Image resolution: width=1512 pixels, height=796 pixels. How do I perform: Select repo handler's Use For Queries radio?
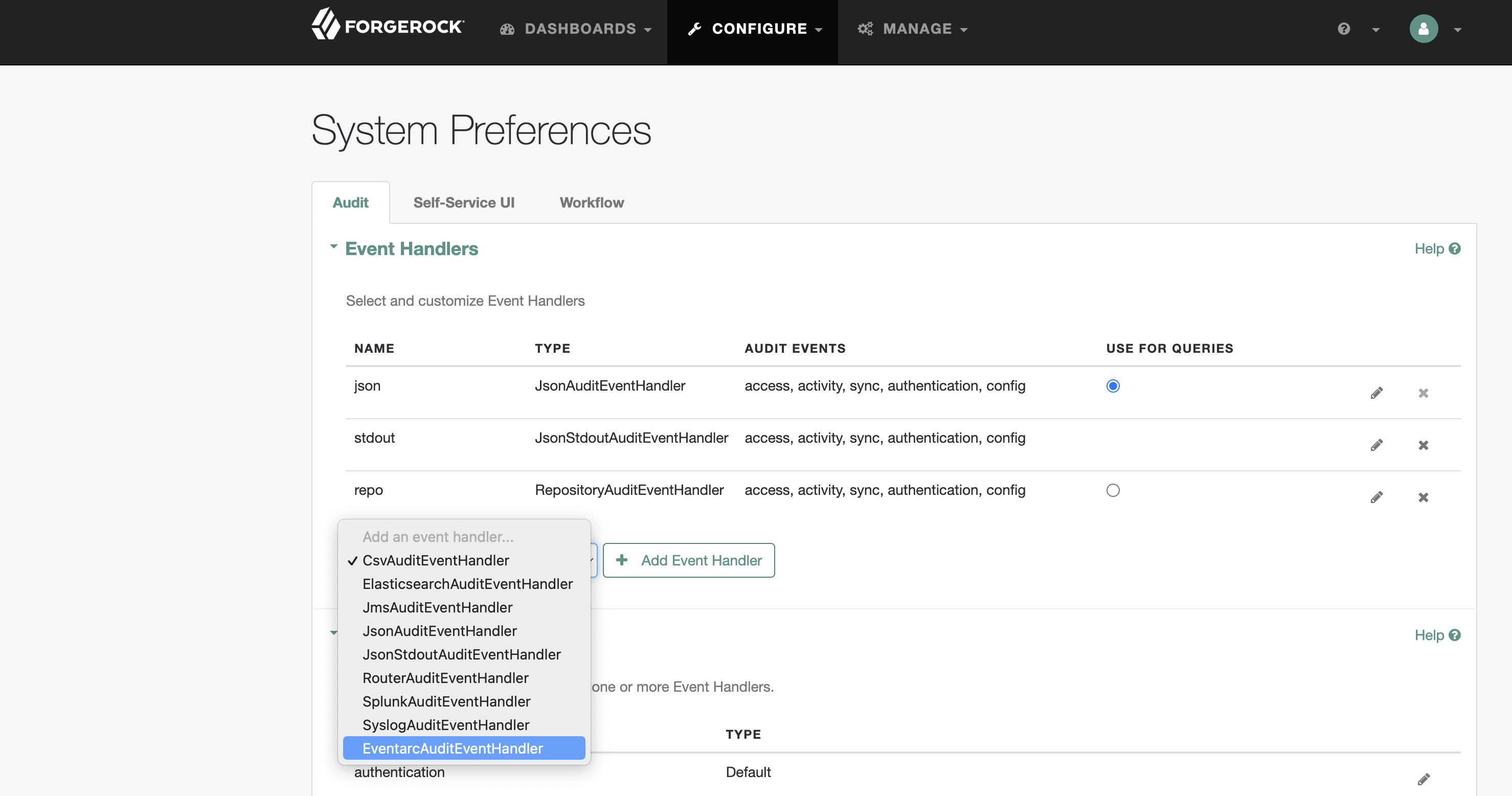tap(1112, 490)
